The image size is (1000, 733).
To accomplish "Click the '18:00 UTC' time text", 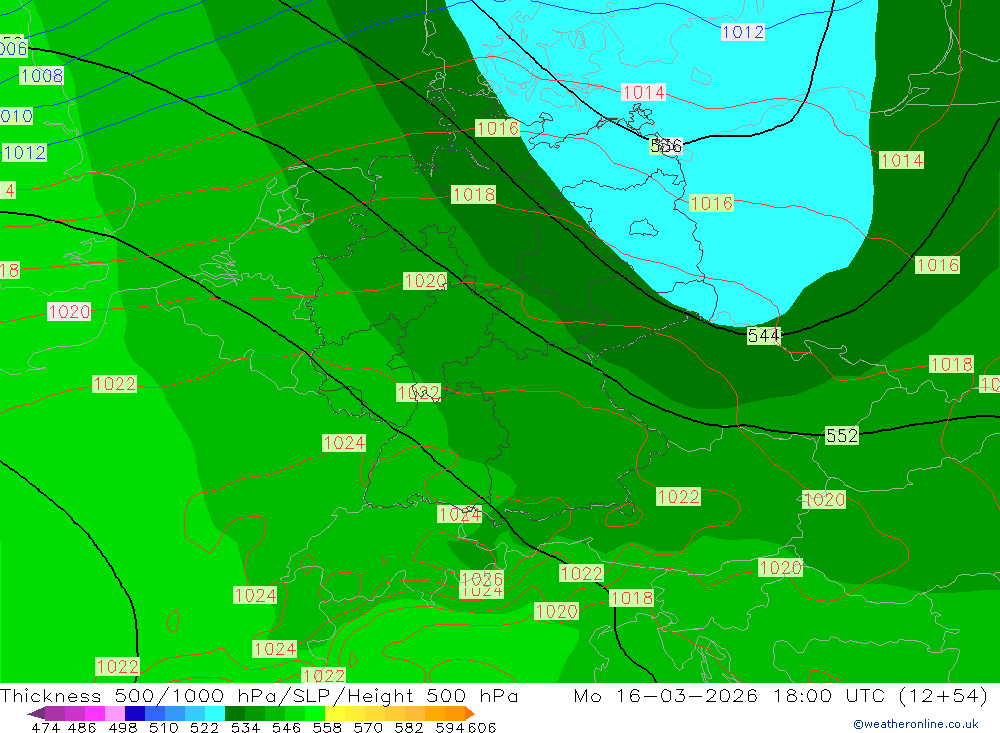I will point(830,695).
